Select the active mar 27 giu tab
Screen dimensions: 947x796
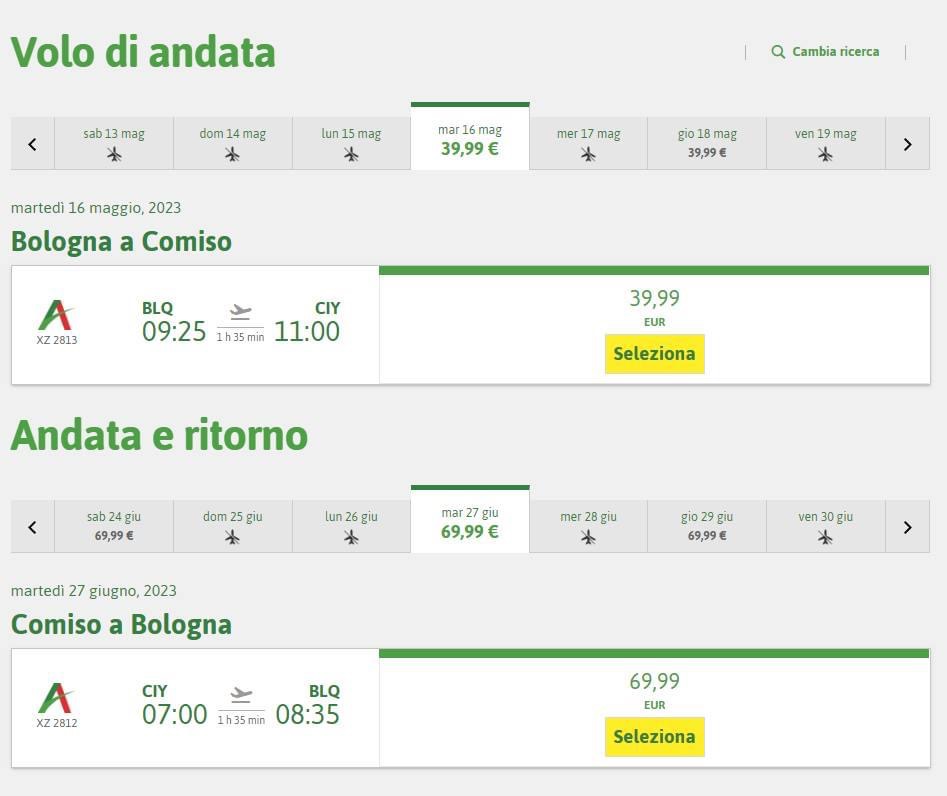point(470,523)
